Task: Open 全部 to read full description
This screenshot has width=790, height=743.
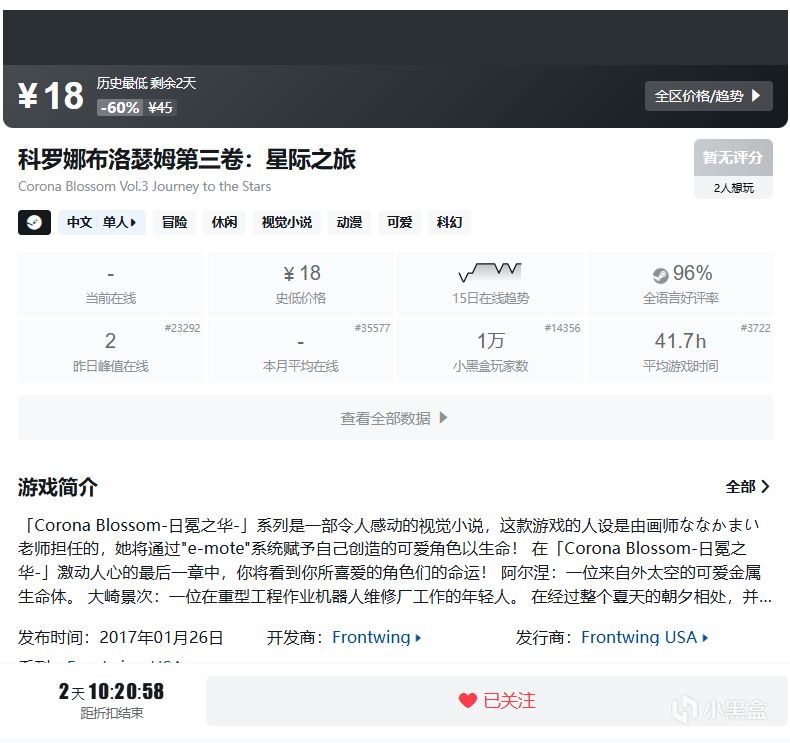Action: 747,487
